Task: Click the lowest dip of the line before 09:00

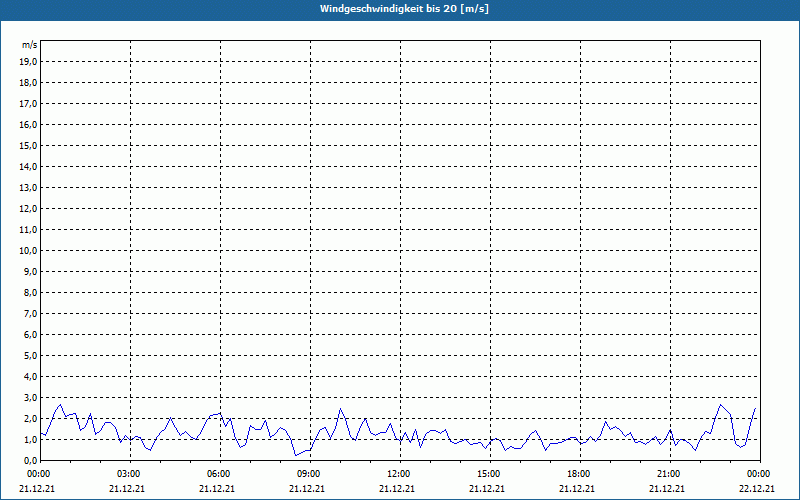Action: click(296, 455)
